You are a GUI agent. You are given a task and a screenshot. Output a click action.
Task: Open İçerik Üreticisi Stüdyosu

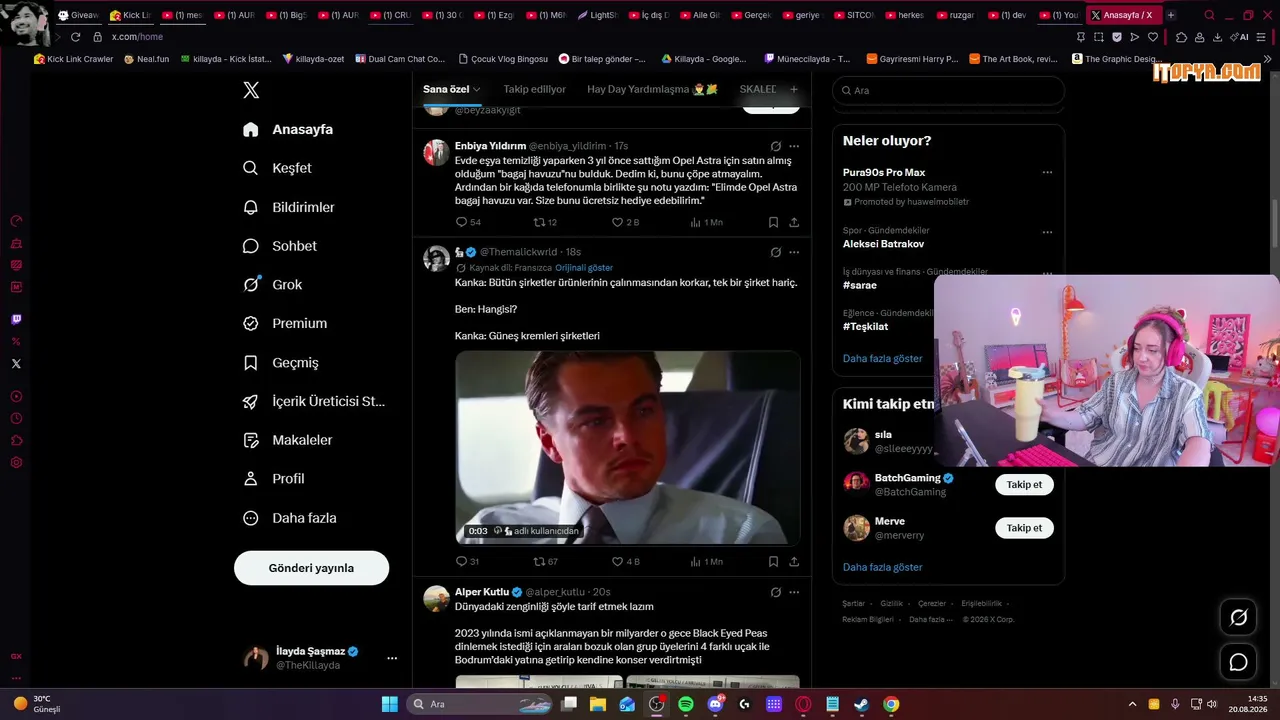(314, 401)
